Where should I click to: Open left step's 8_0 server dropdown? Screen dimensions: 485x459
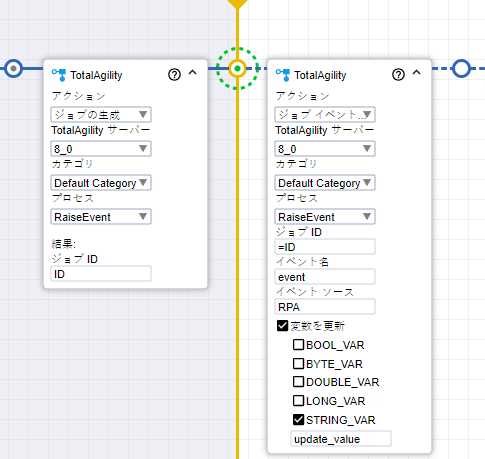pyautogui.click(x=101, y=149)
